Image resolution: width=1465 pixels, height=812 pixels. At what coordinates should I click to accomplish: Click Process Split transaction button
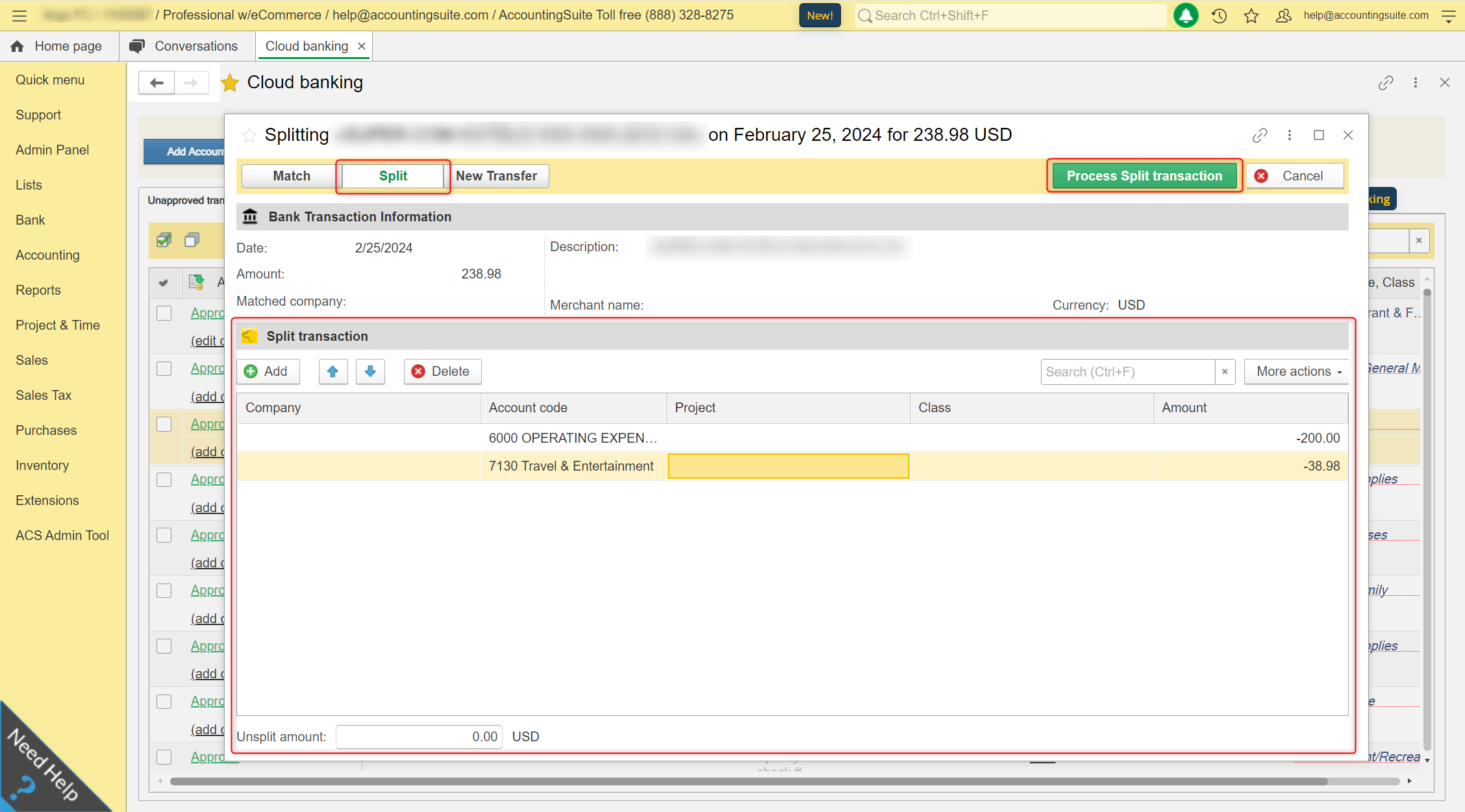pyautogui.click(x=1144, y=176)
